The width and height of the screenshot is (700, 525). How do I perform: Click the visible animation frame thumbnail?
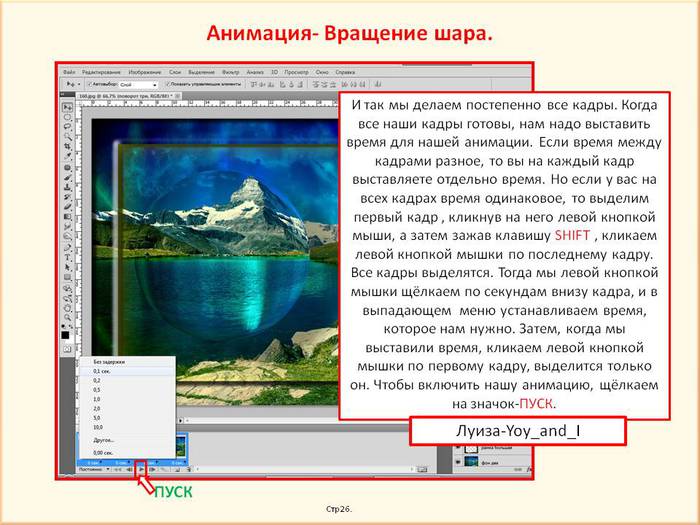tap(181, 446)
